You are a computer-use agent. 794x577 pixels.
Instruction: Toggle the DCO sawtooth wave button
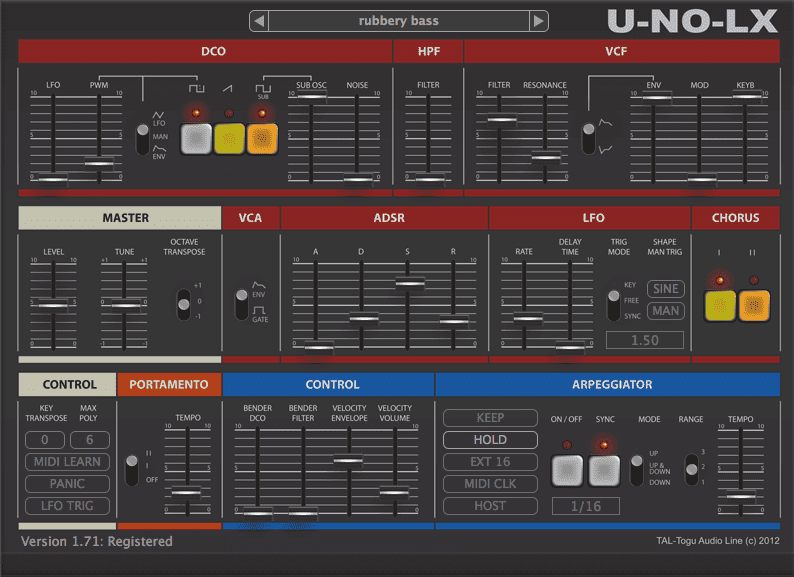point(229,139)
